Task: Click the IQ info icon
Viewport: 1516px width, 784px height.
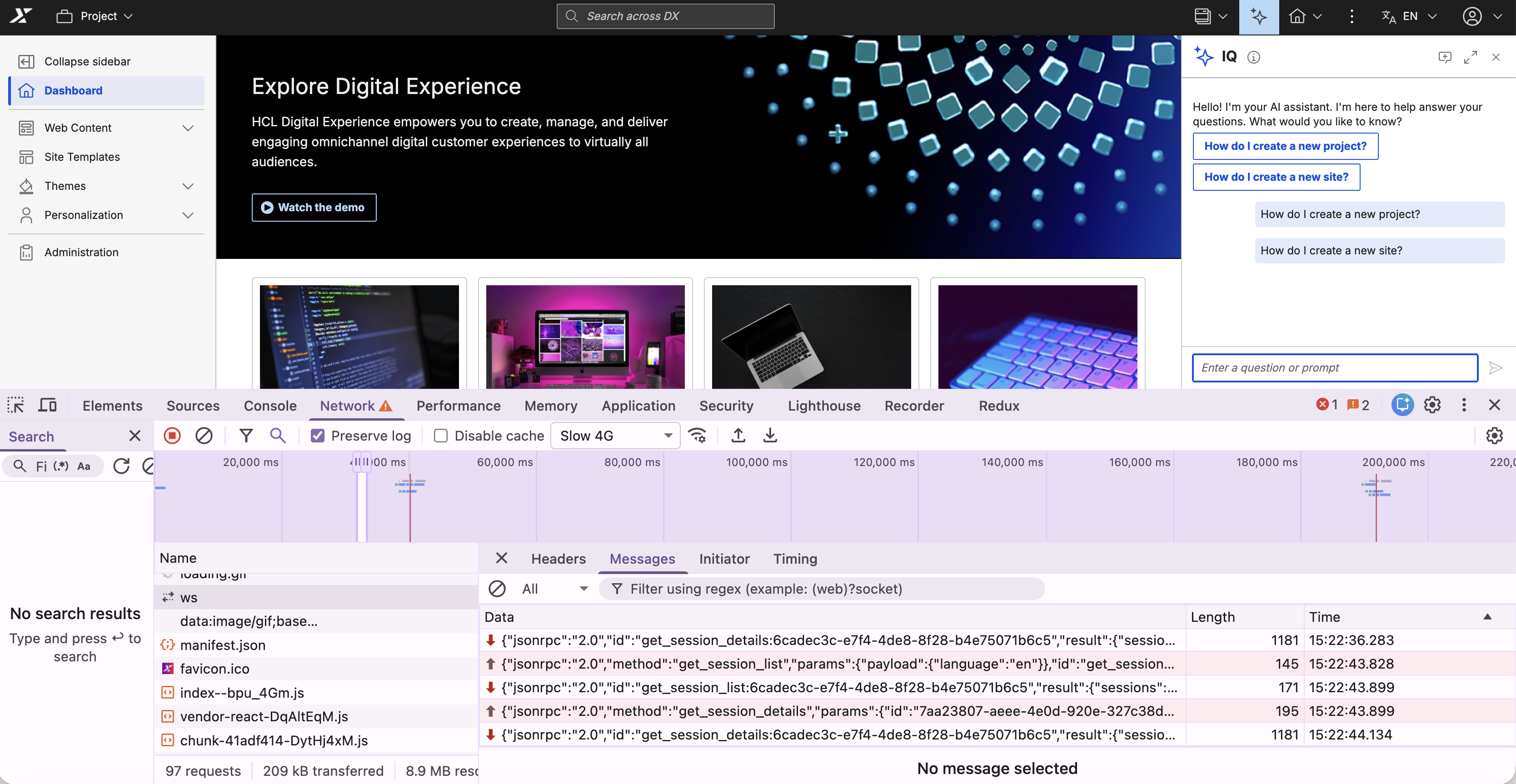Action: (1253, 57)
